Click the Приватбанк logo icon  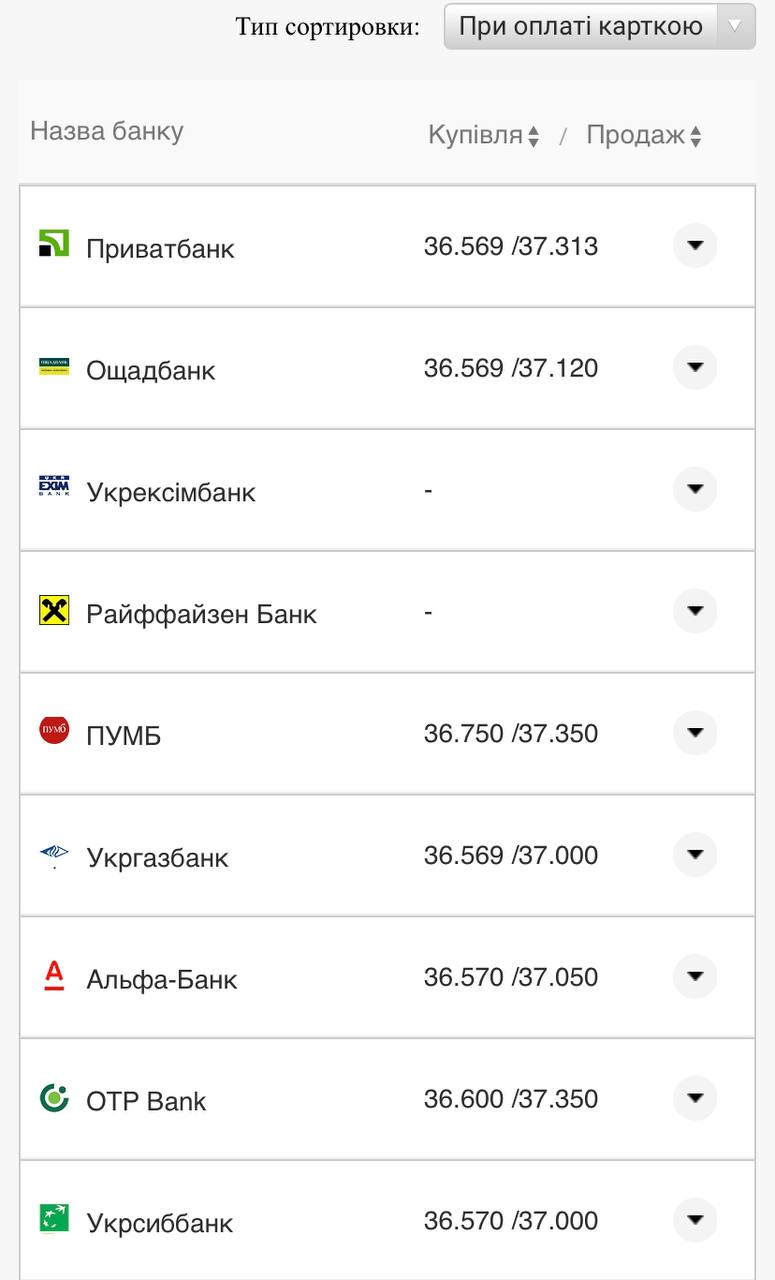54,243
